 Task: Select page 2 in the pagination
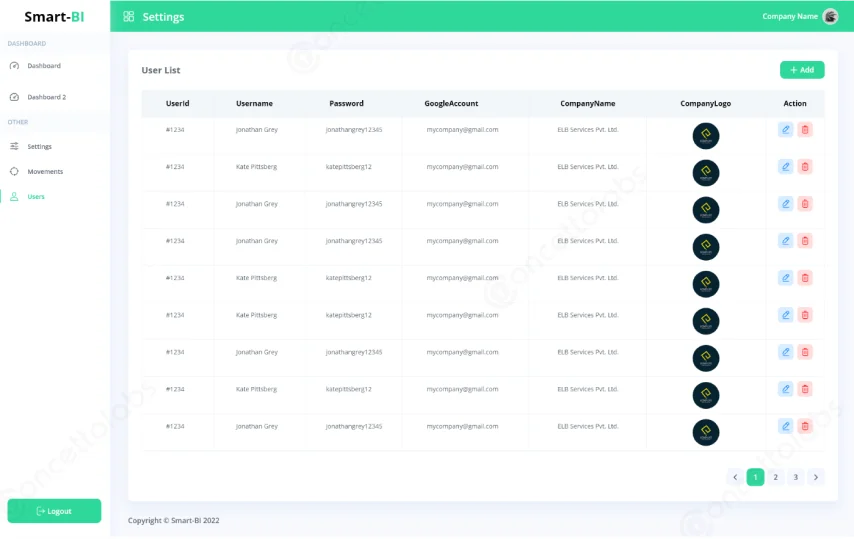(x=775, y=477)
